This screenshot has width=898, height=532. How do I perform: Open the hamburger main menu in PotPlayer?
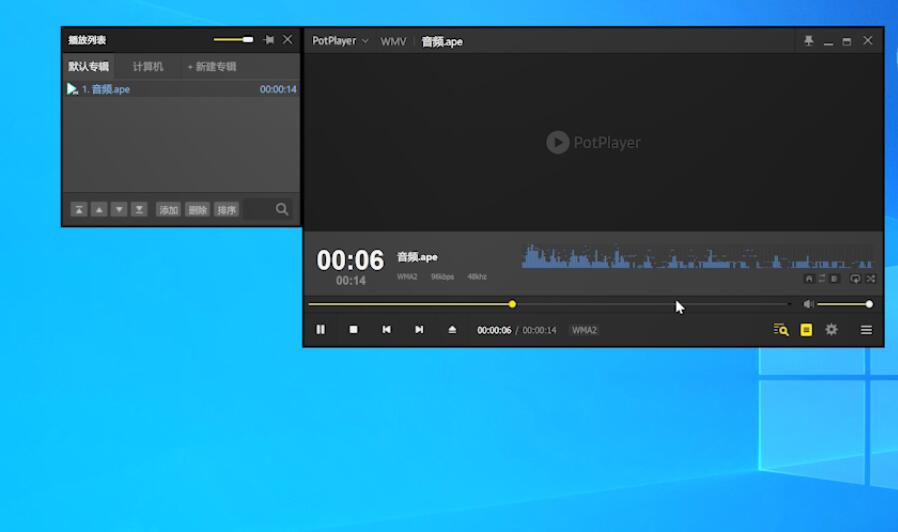tap(866, 330)
